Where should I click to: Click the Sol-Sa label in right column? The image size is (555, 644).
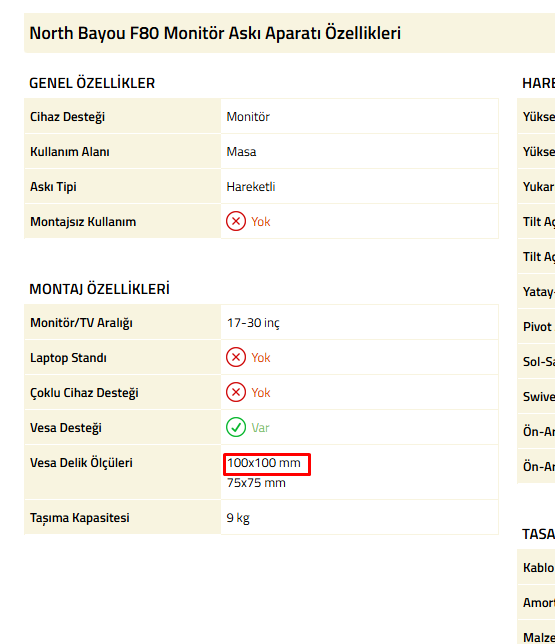click(x=539, y=362)
